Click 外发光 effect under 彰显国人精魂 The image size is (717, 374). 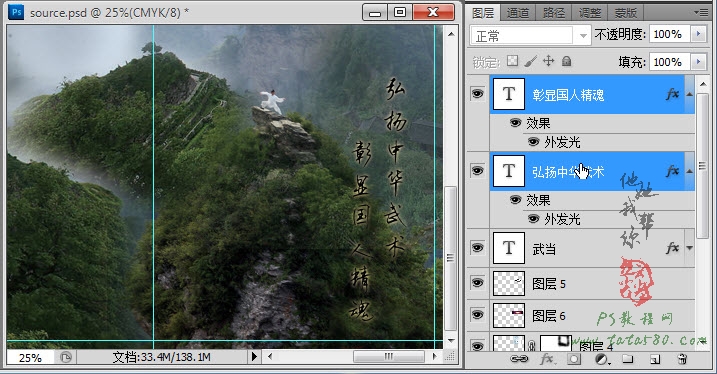562,142
